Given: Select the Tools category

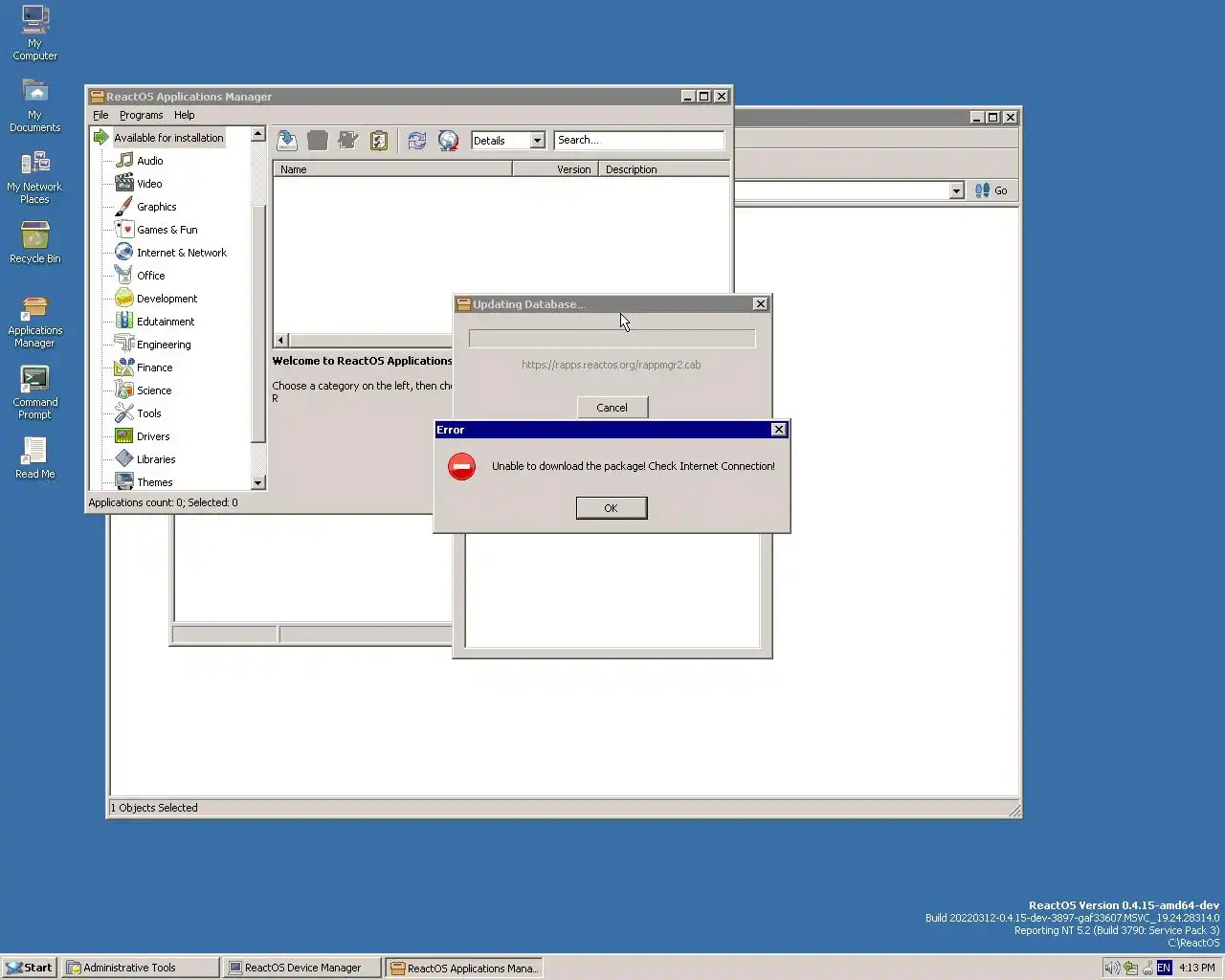Looking at the screenshot, I should [x=148, y=413].
